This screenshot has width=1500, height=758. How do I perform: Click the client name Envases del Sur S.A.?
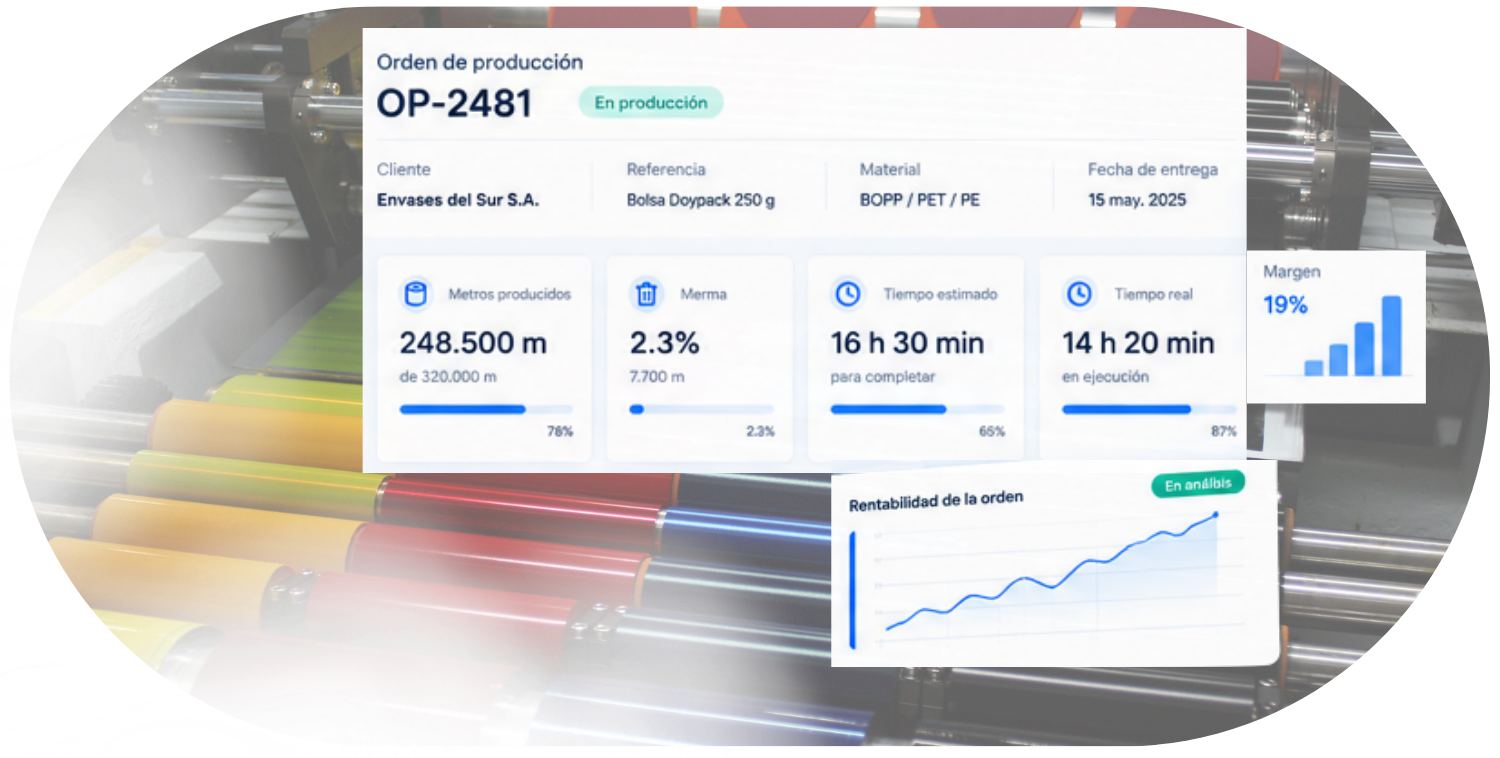[x=458, y=200]
